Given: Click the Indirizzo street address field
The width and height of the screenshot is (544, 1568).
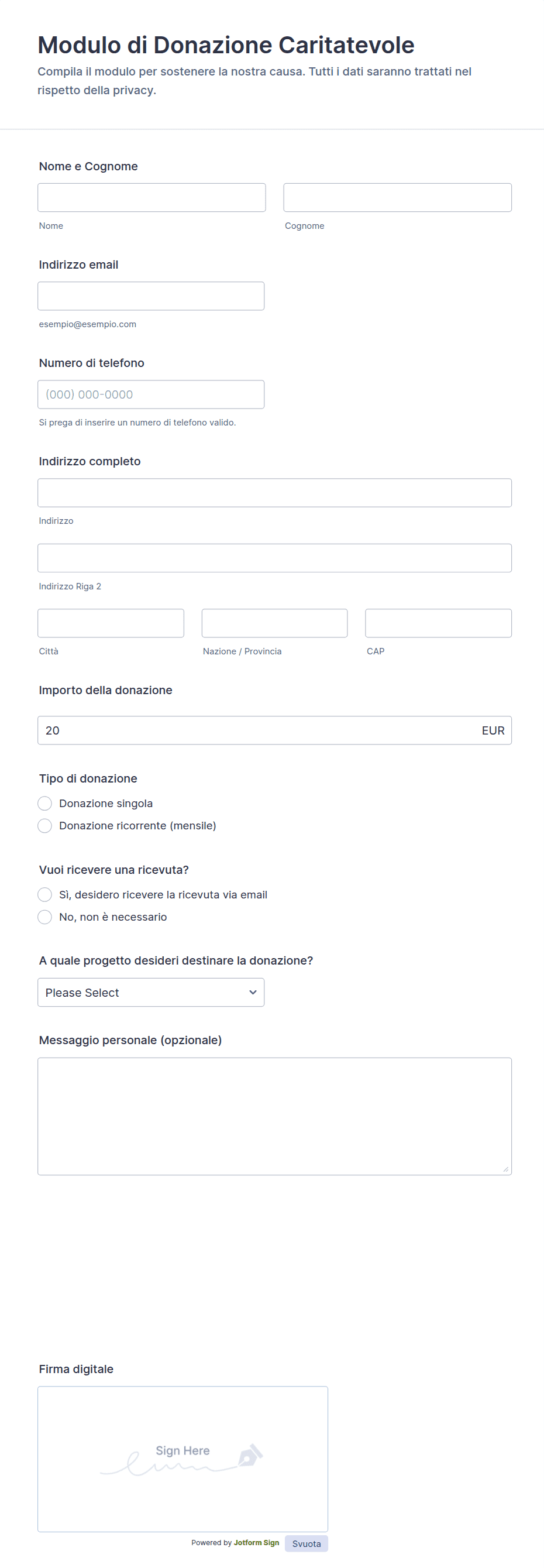Looking at the screenshot, I should coord(274,493).
